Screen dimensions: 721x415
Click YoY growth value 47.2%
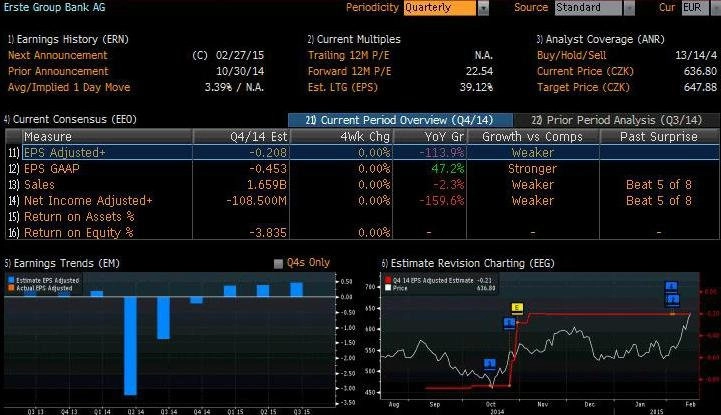pyautogui.click(x=447, y=169)
